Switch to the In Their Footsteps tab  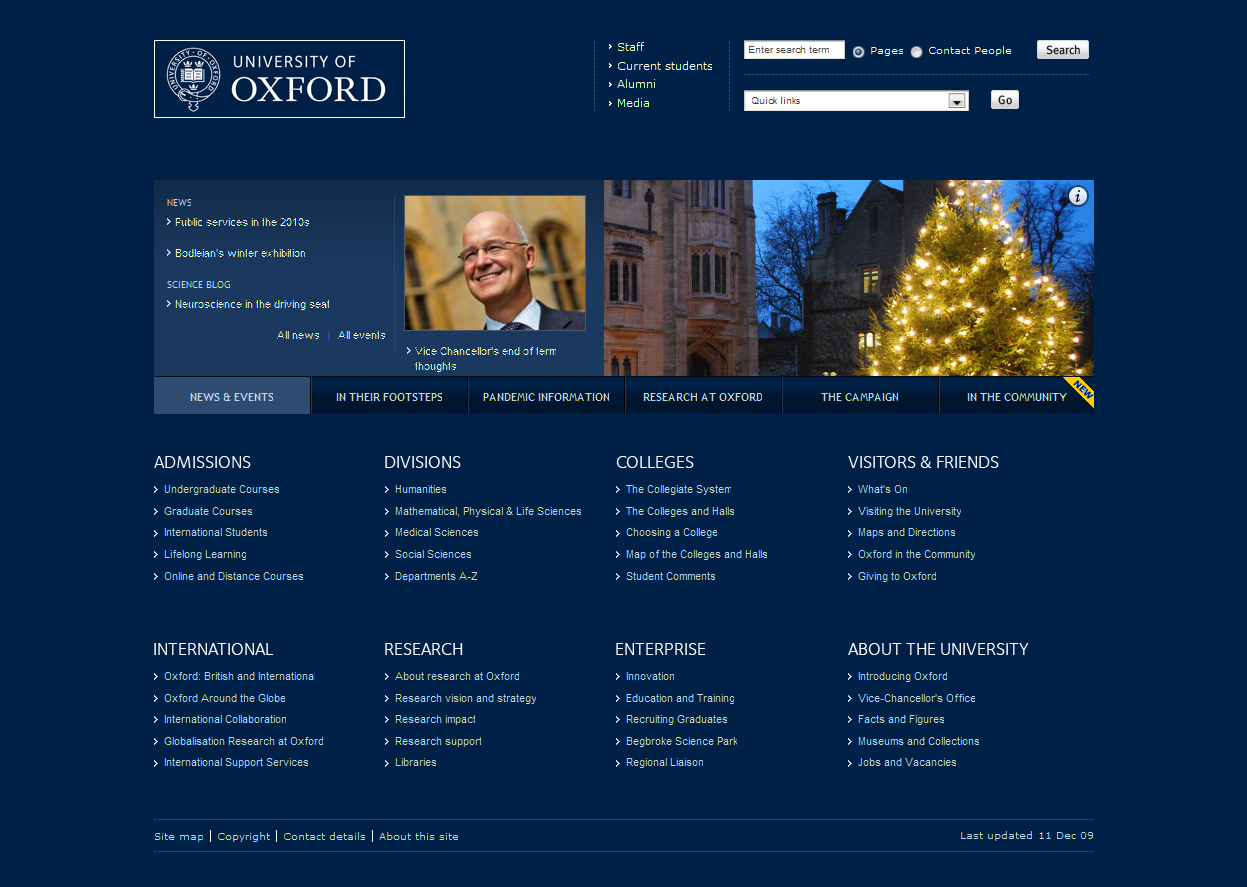pyautogui.click(x=389, y=396)
